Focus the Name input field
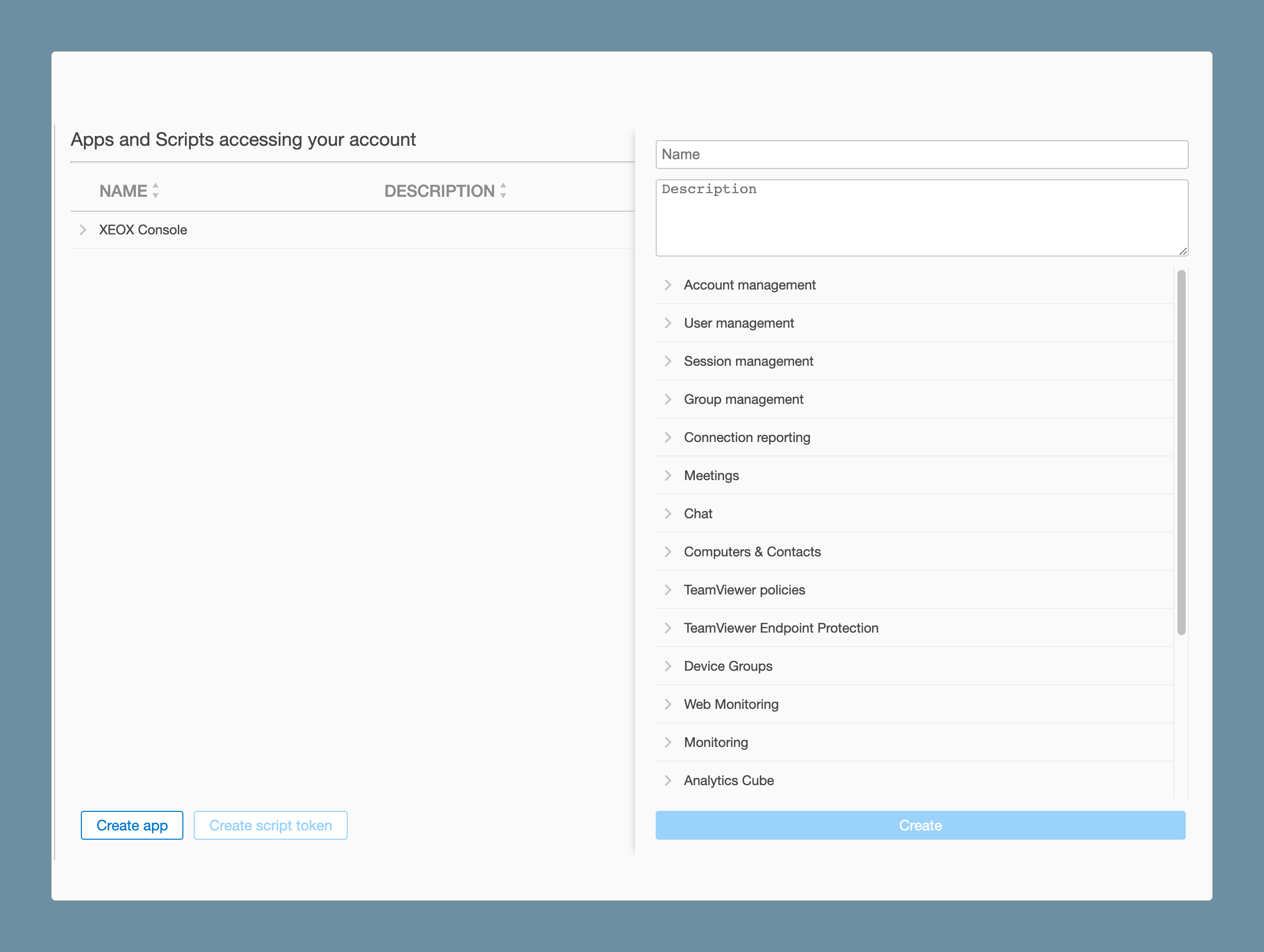The height and width of the screenshot is (952, 1264). click(921, 154)
